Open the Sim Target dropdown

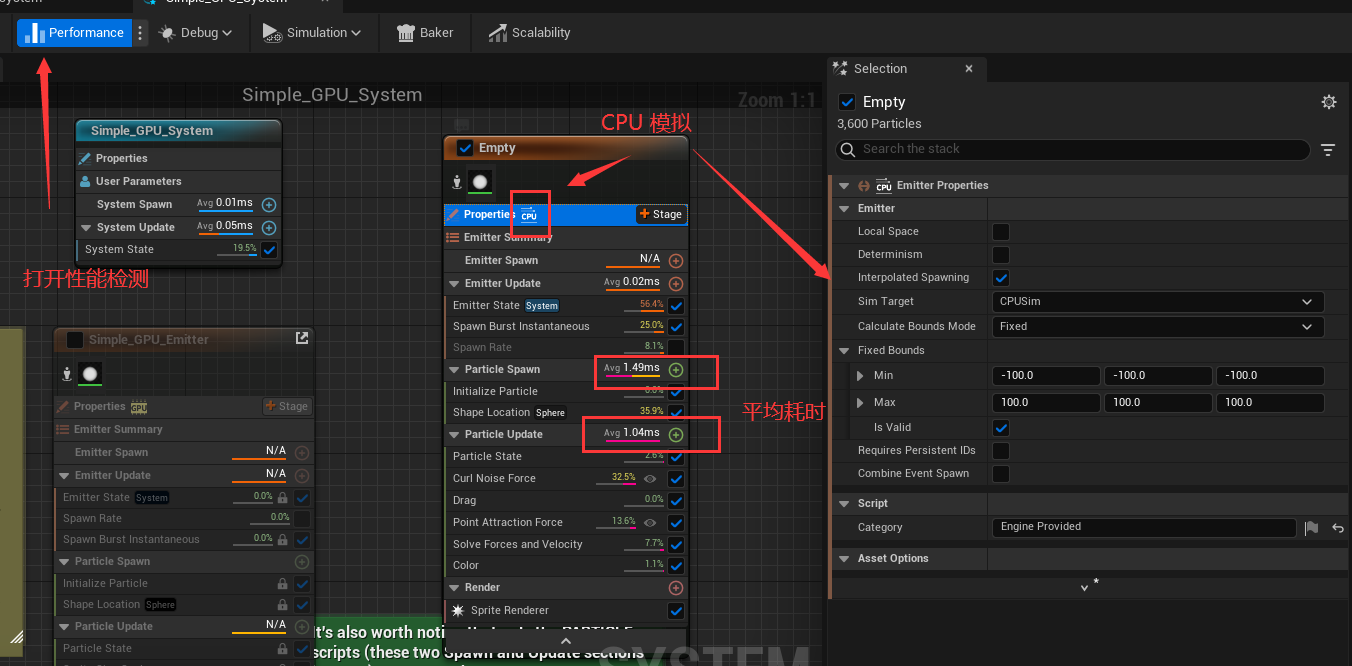(1157, 301)
